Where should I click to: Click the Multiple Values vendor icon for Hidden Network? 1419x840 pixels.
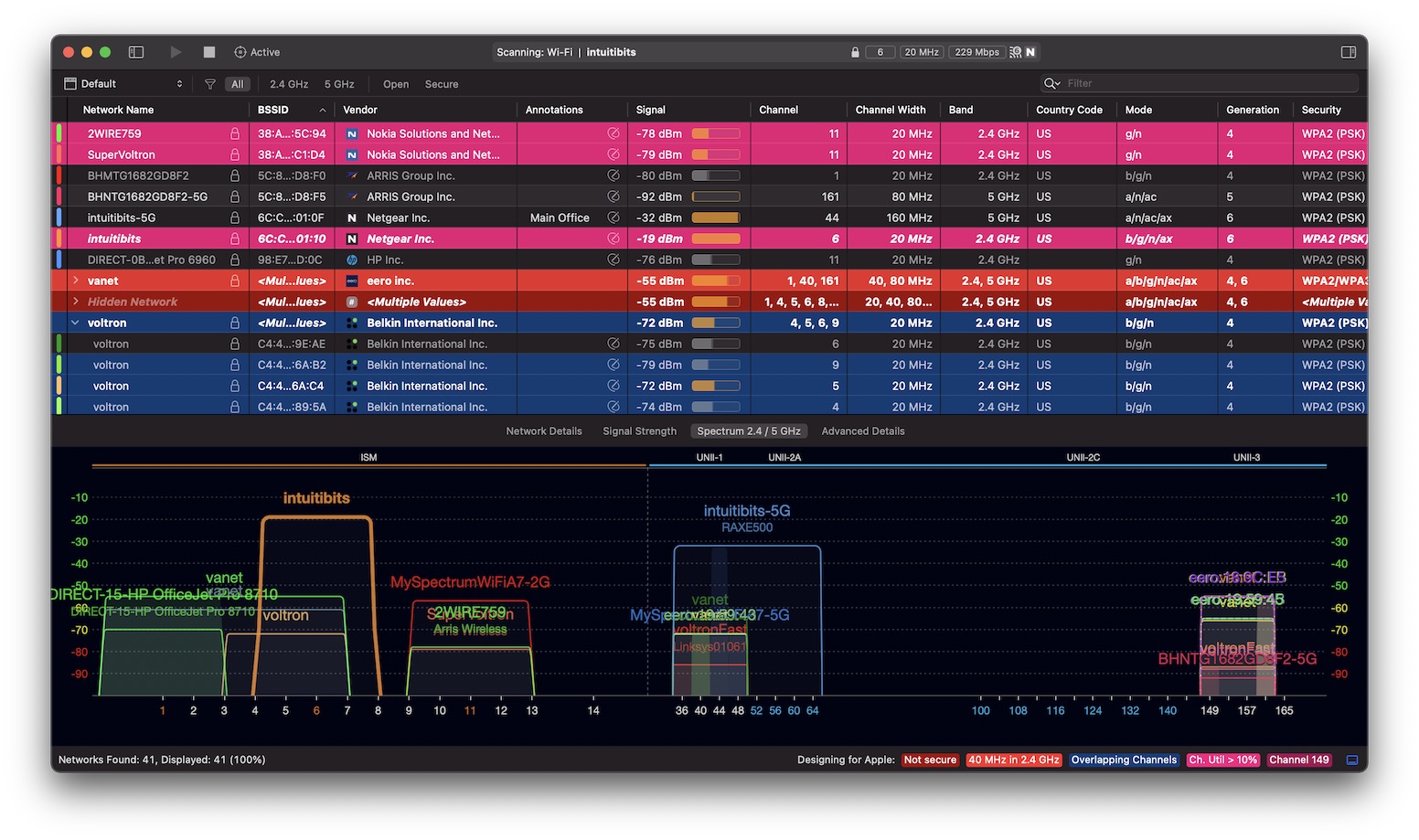[352, 302]
